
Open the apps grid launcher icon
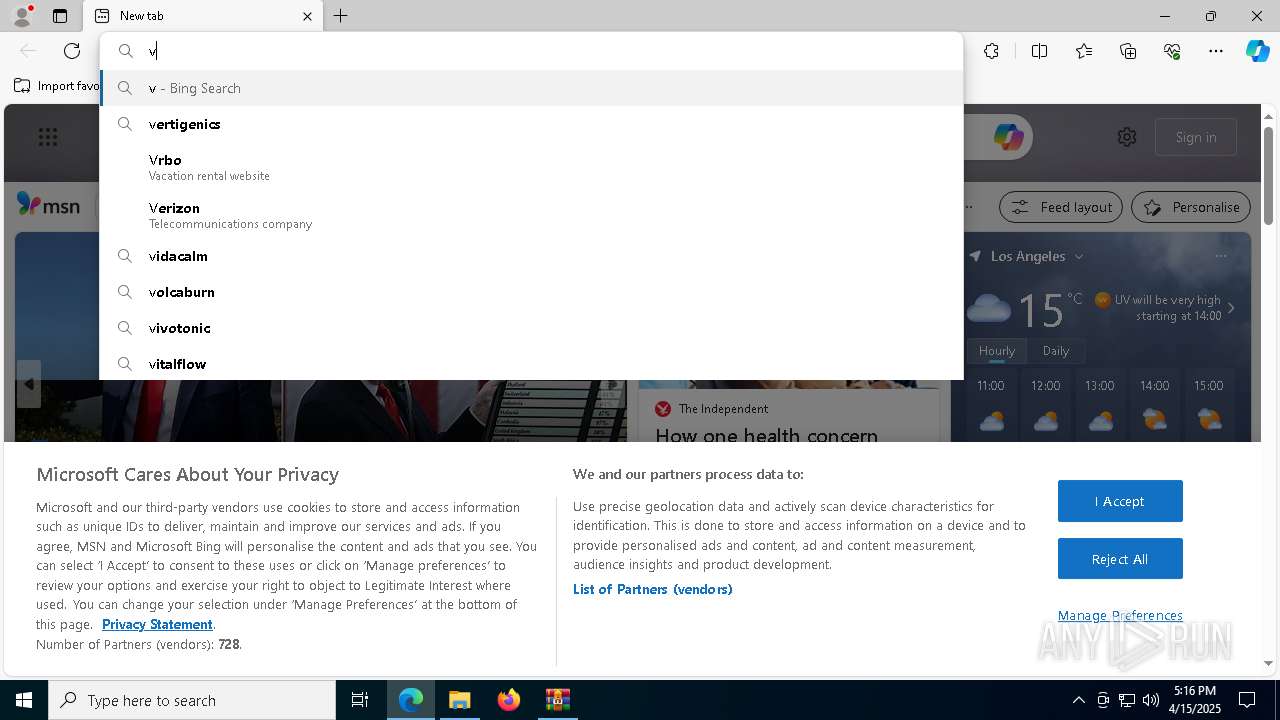point(48,137)
